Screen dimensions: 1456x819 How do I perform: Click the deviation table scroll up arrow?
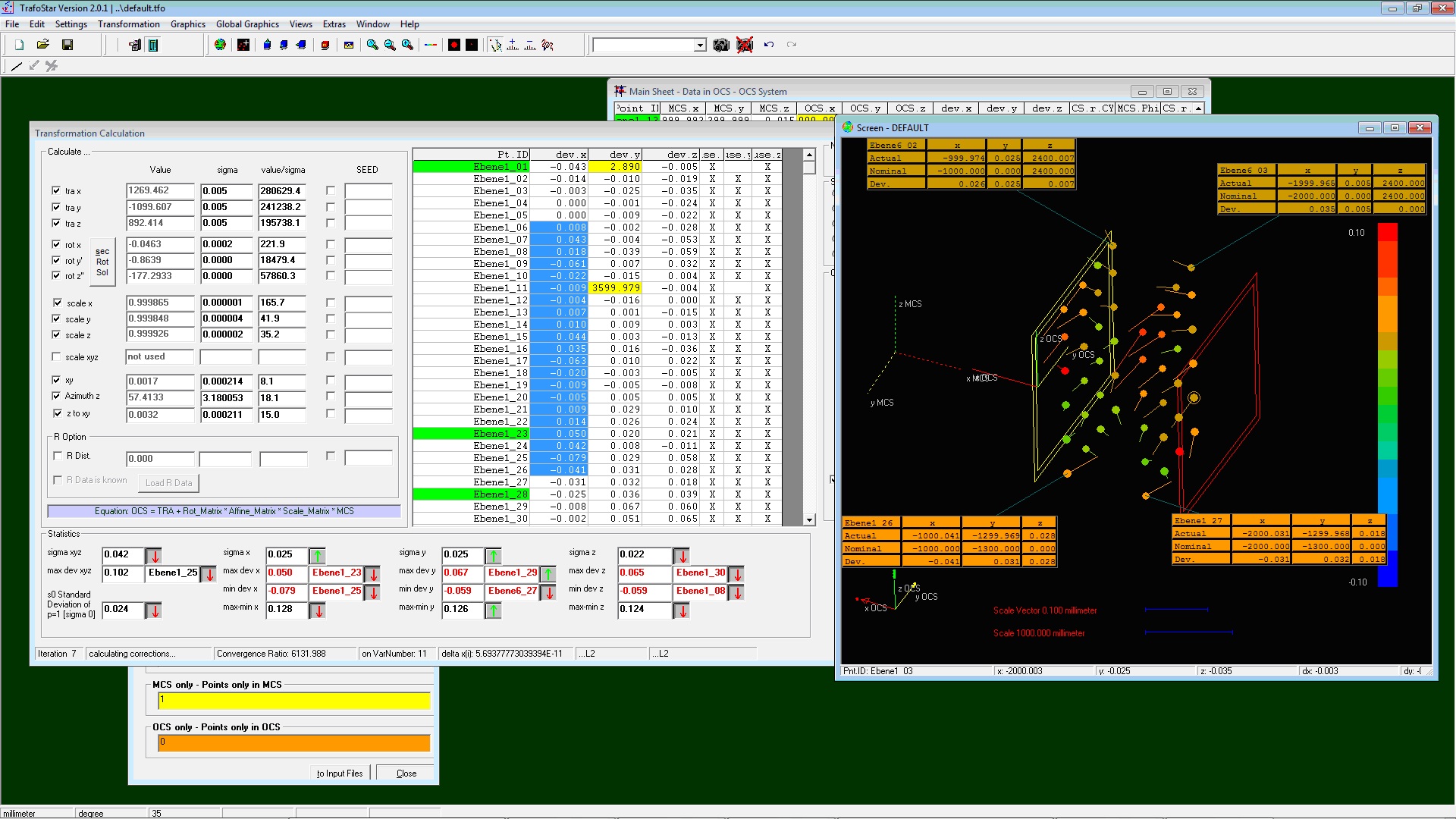(x=810, y=155)
